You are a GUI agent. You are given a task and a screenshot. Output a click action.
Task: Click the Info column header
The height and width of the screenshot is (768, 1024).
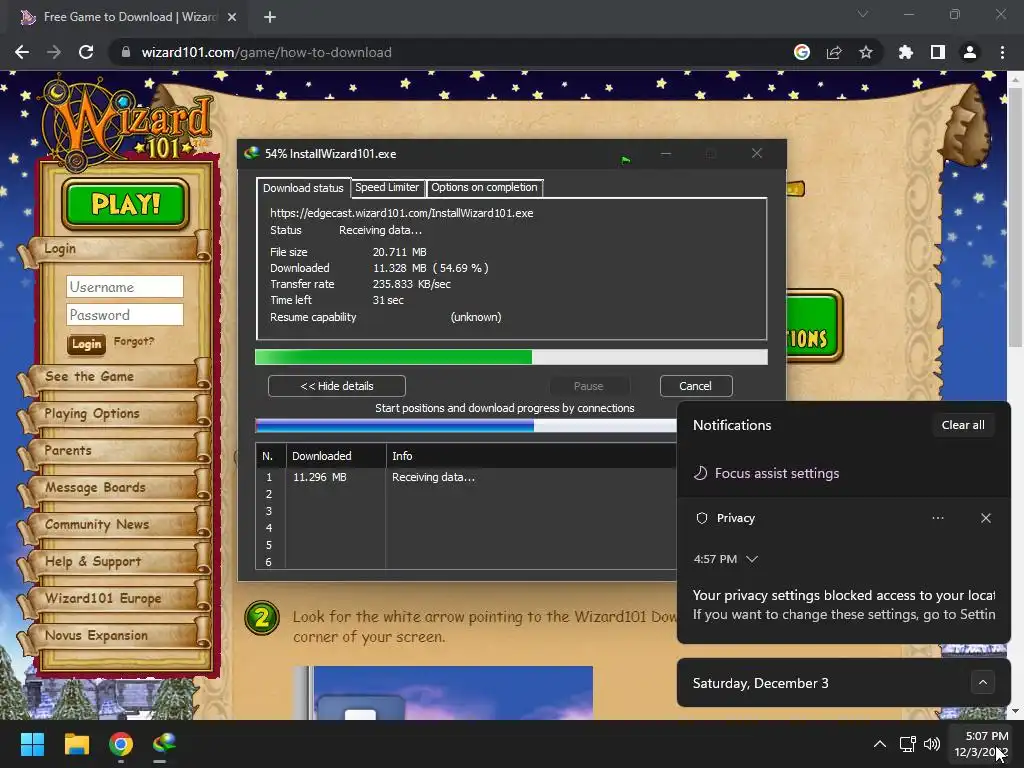pos(531,456)
